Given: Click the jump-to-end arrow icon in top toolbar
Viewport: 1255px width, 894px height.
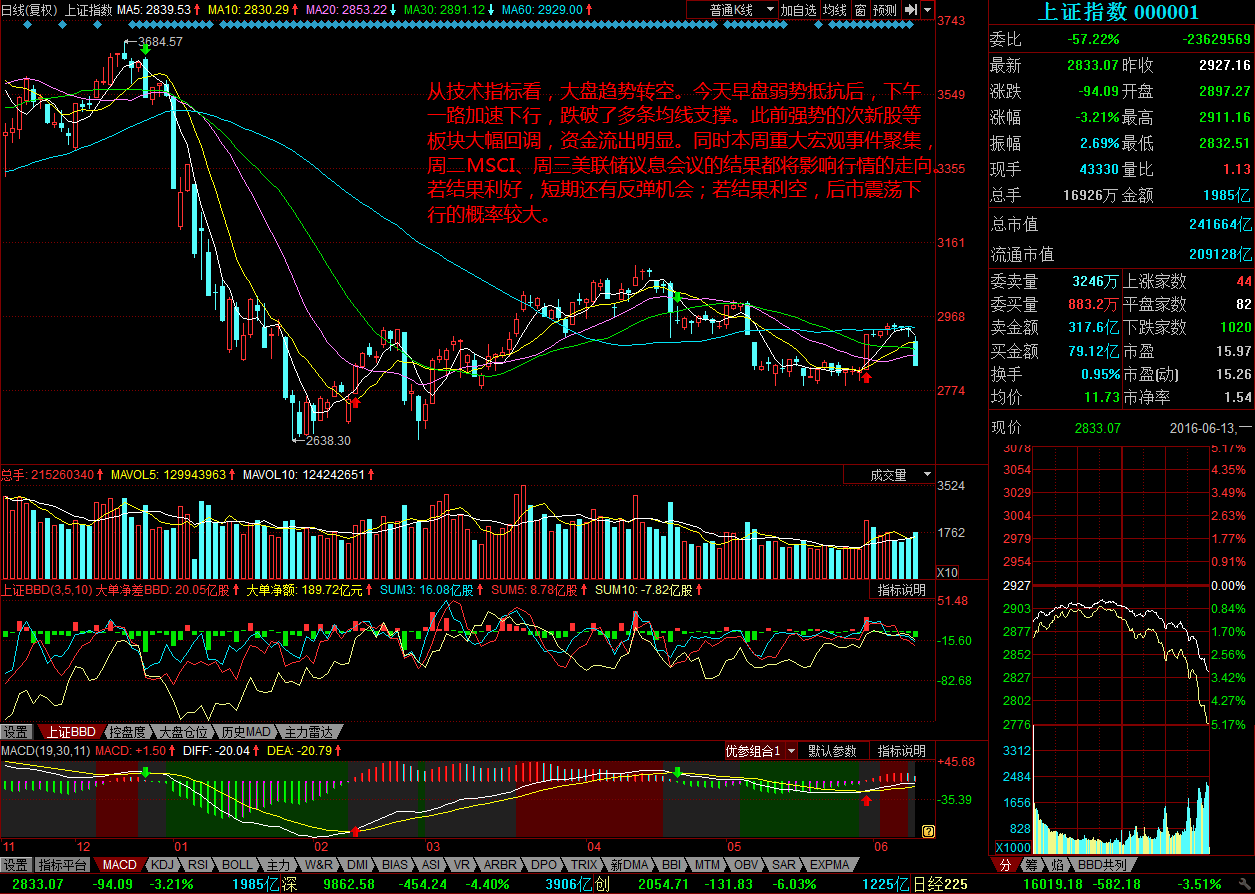Looking at the screenshot, I should (910, 9).
